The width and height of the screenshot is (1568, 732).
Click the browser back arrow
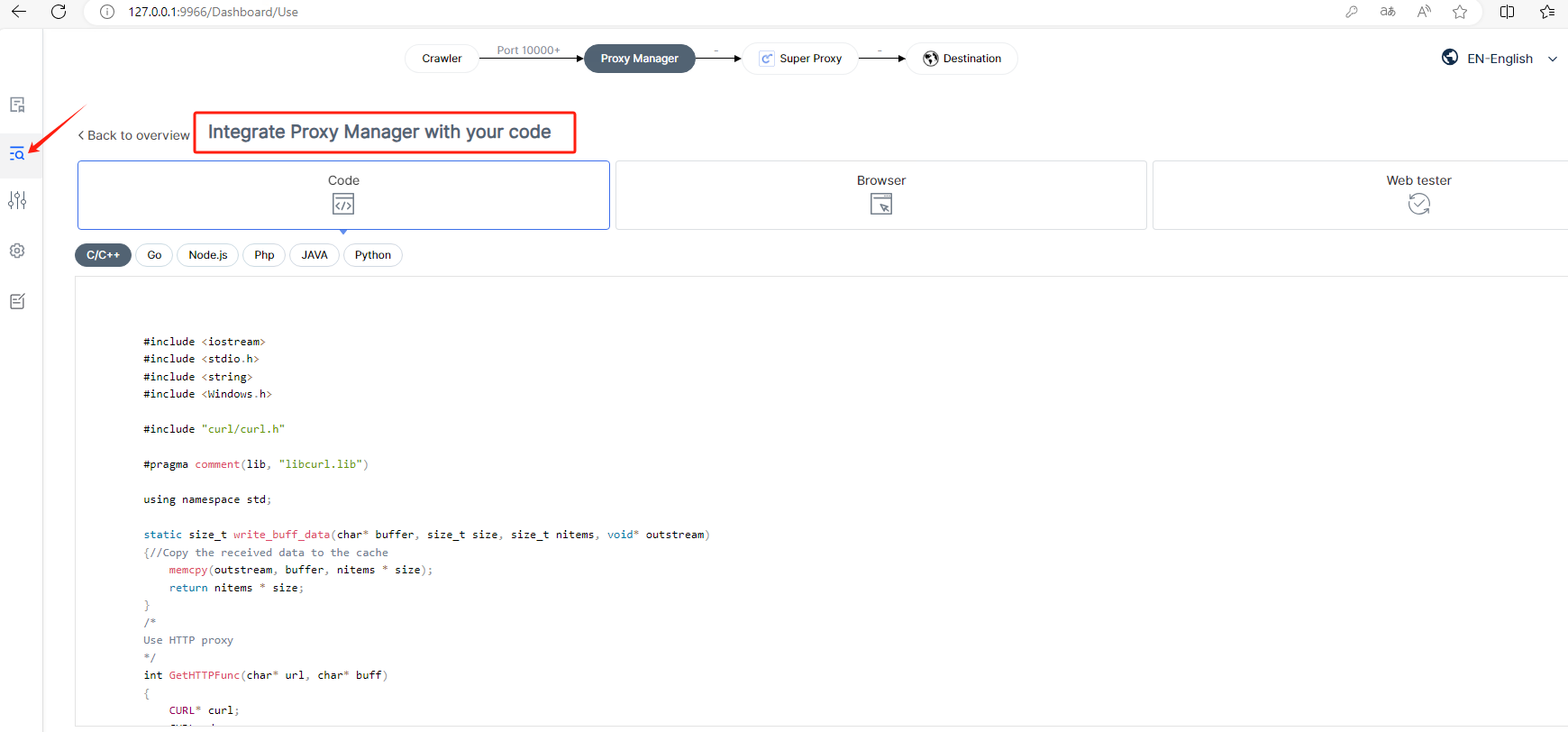tap(19, 12)
